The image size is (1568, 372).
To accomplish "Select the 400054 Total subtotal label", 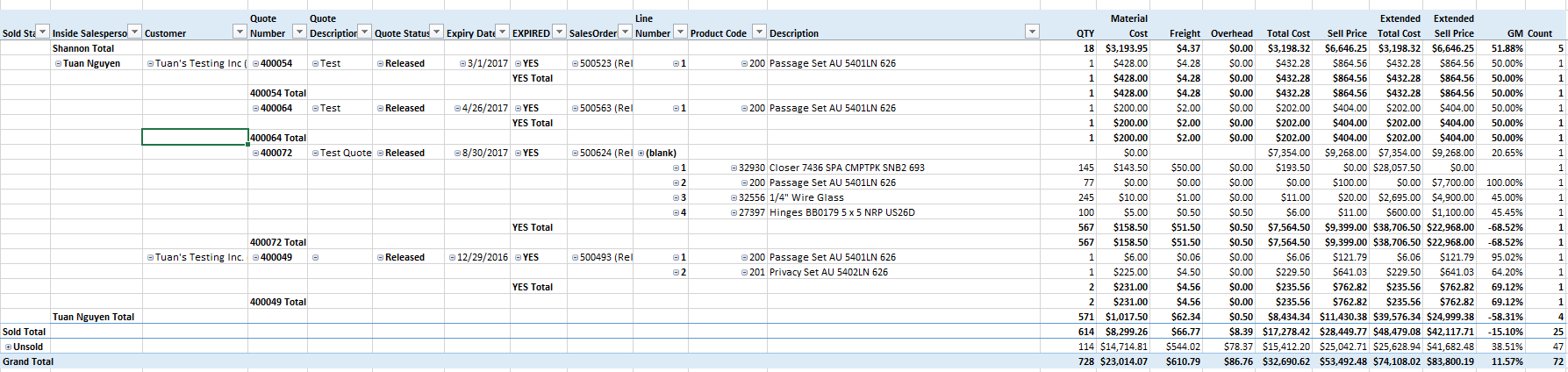I will (x=278, y=93).
